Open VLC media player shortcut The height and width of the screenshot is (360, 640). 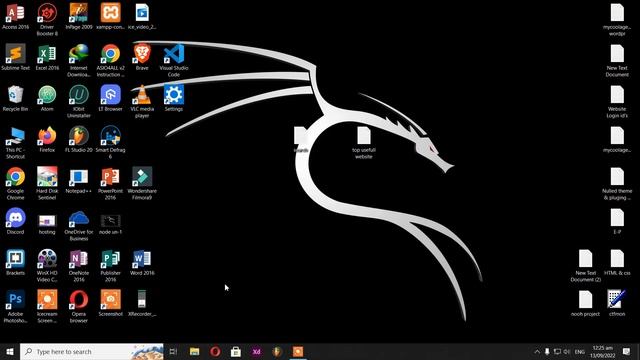click(142, 102)
